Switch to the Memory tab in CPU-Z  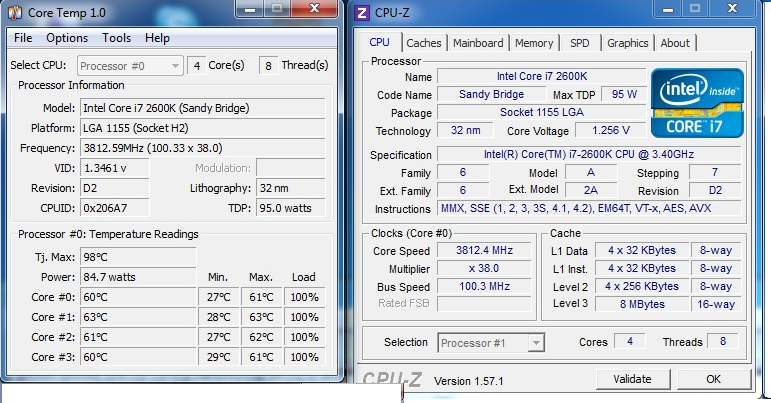(534, 43)
